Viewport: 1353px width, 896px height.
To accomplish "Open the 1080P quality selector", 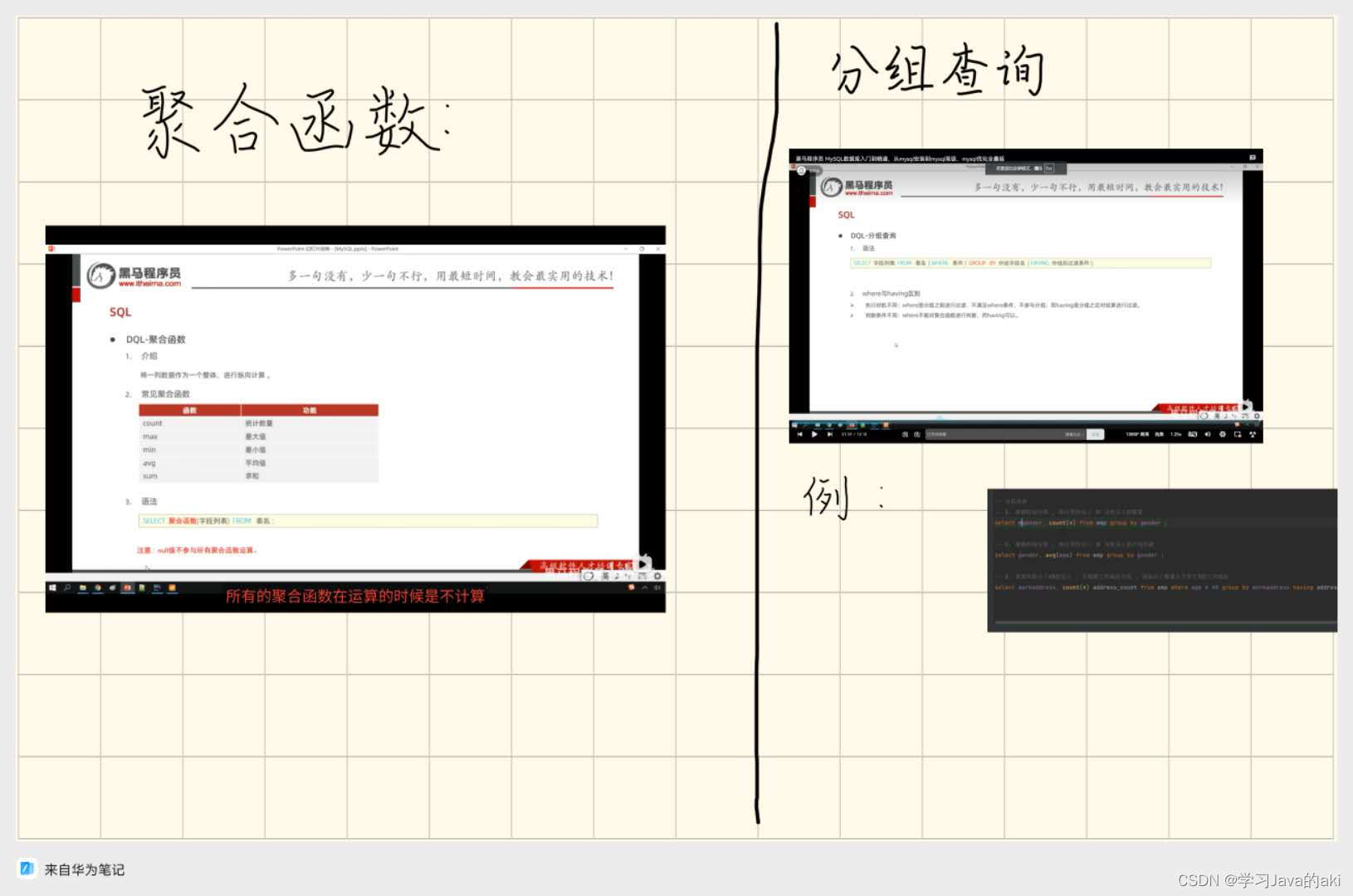I will coord(1138,434).
